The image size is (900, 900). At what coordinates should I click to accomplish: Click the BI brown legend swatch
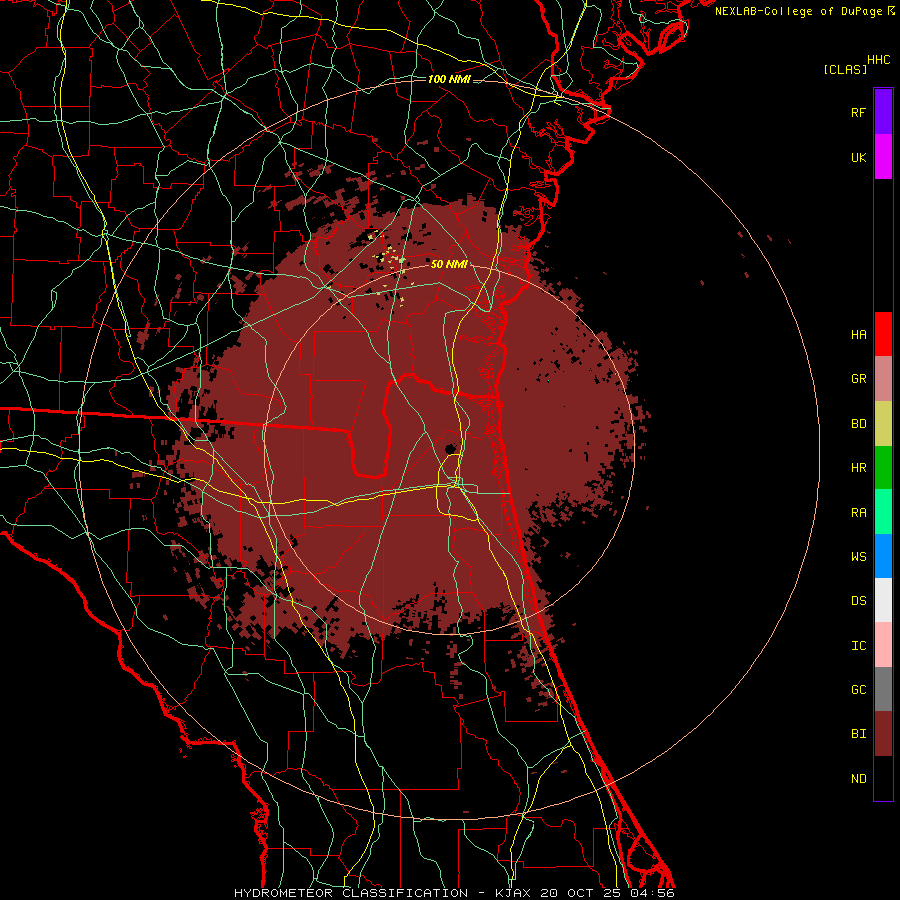(x=883, y=734)
